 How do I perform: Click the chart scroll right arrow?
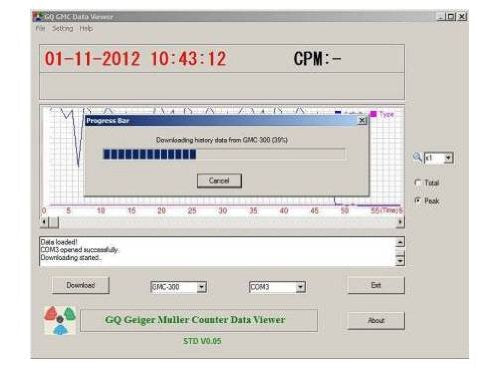pyautogui.click(x=400, y=222)
